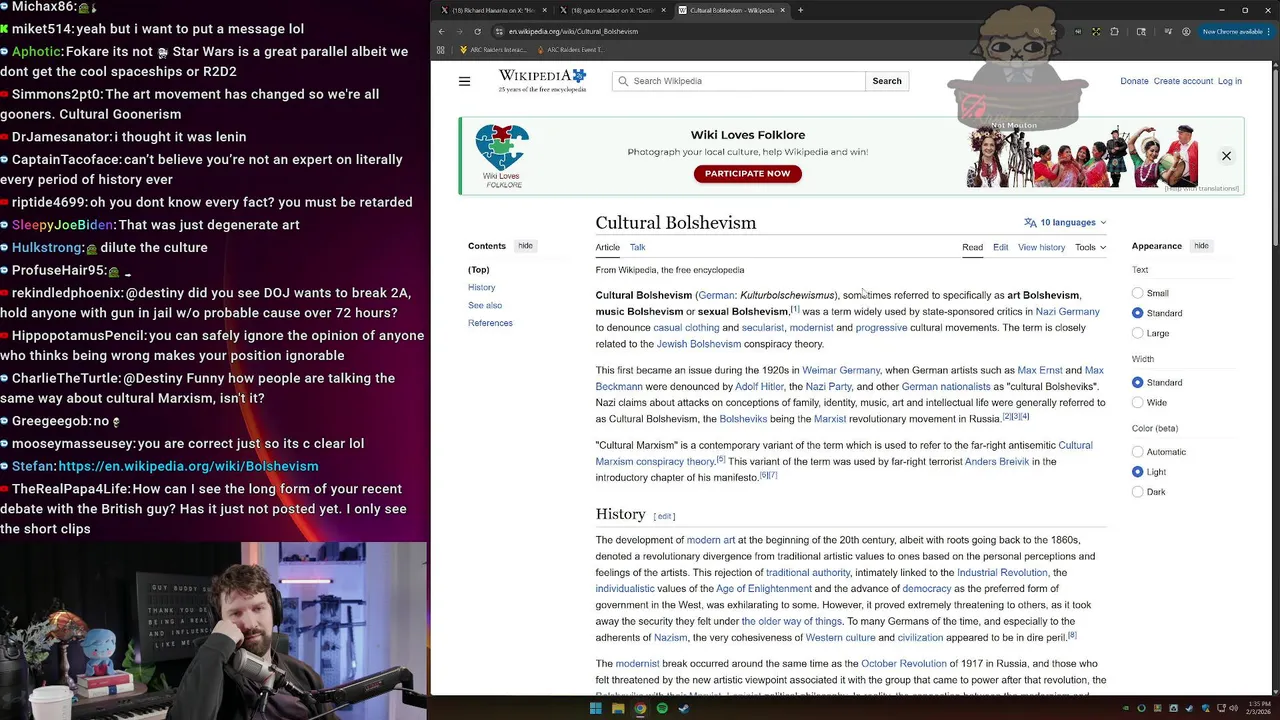Open the ARC Raiders Event T... bookmark
The width and height of the screenshot is (1280, 720).
click(x=570, y=49)
